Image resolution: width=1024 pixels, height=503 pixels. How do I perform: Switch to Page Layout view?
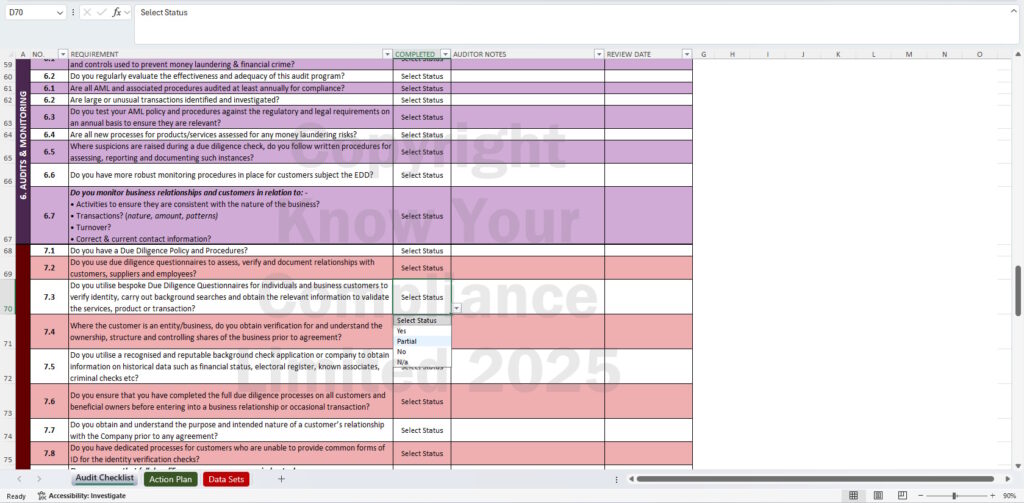click(x=879, y=495)
